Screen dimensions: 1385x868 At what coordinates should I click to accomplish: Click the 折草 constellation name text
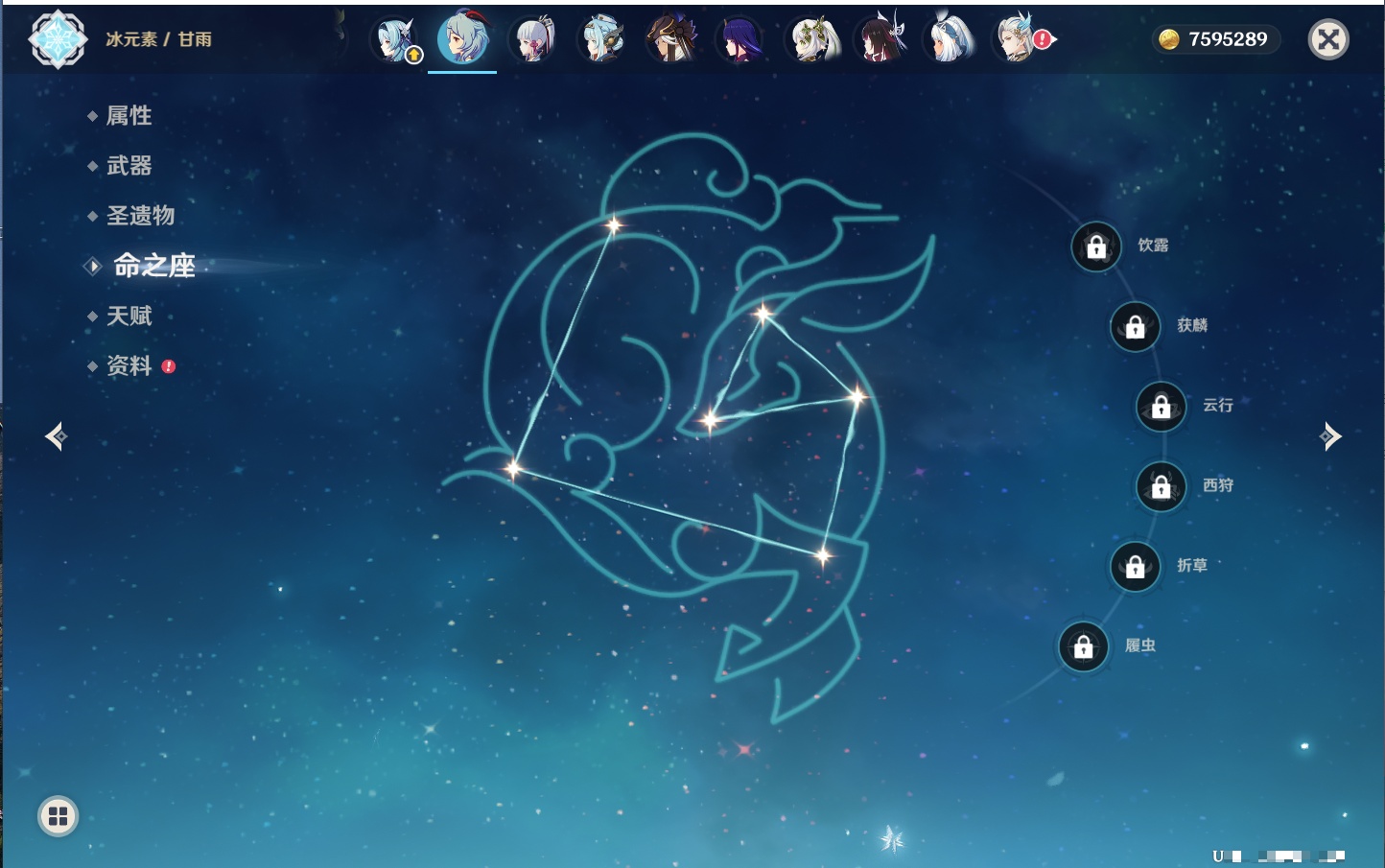pos(1192,566)
